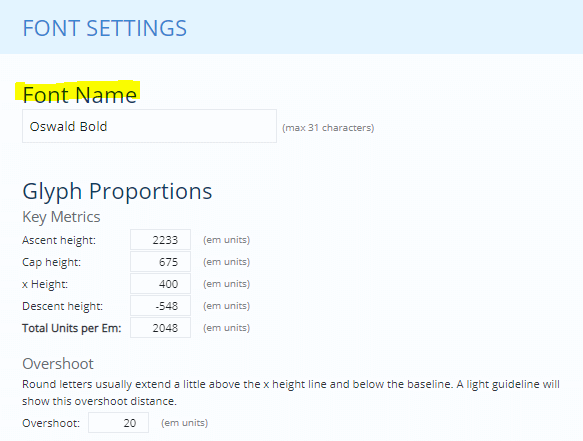The width and height of the screenshot is (583, 441).
Task: Click the highlighted Font Name heading
Action: [79, 94]
